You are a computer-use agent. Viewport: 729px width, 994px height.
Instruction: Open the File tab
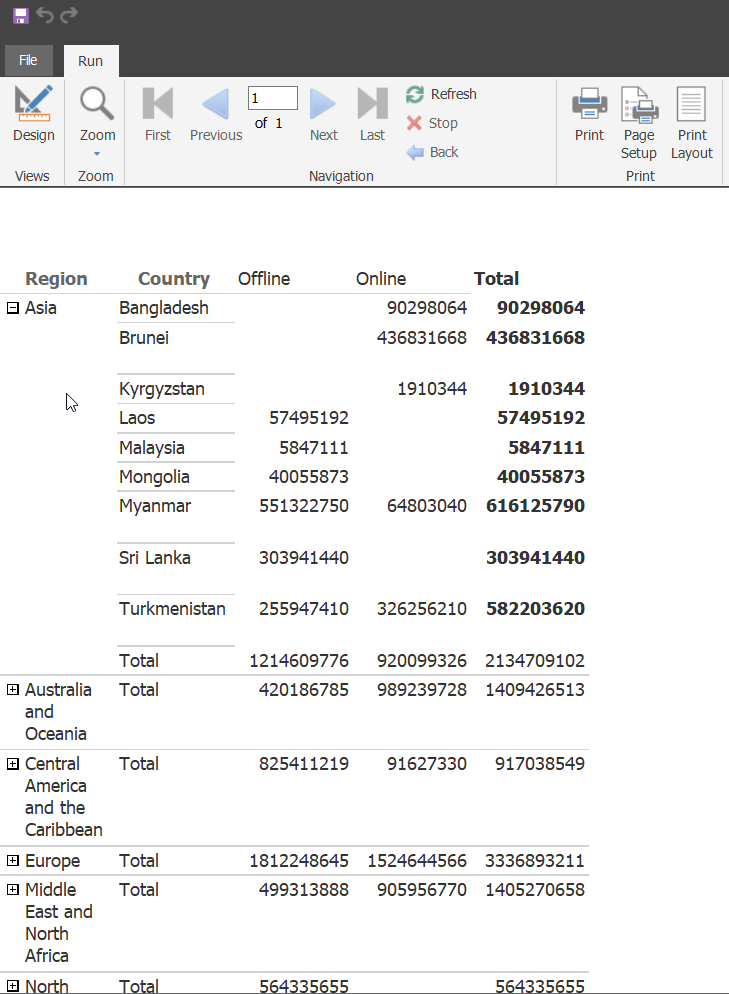point(28,60)
